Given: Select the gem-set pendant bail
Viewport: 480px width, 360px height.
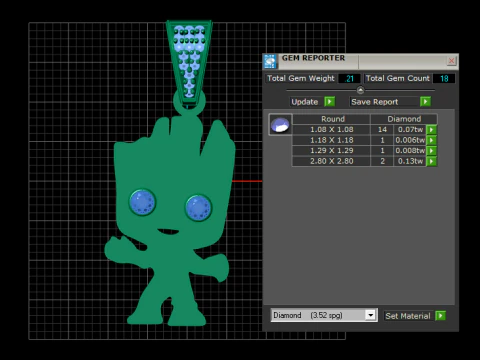Looking at the screenshot, I should pyautogui.click(x=189, y=63).
